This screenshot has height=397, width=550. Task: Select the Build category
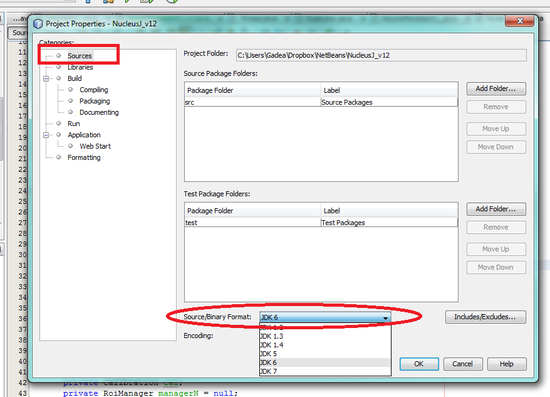click(74, 78)
